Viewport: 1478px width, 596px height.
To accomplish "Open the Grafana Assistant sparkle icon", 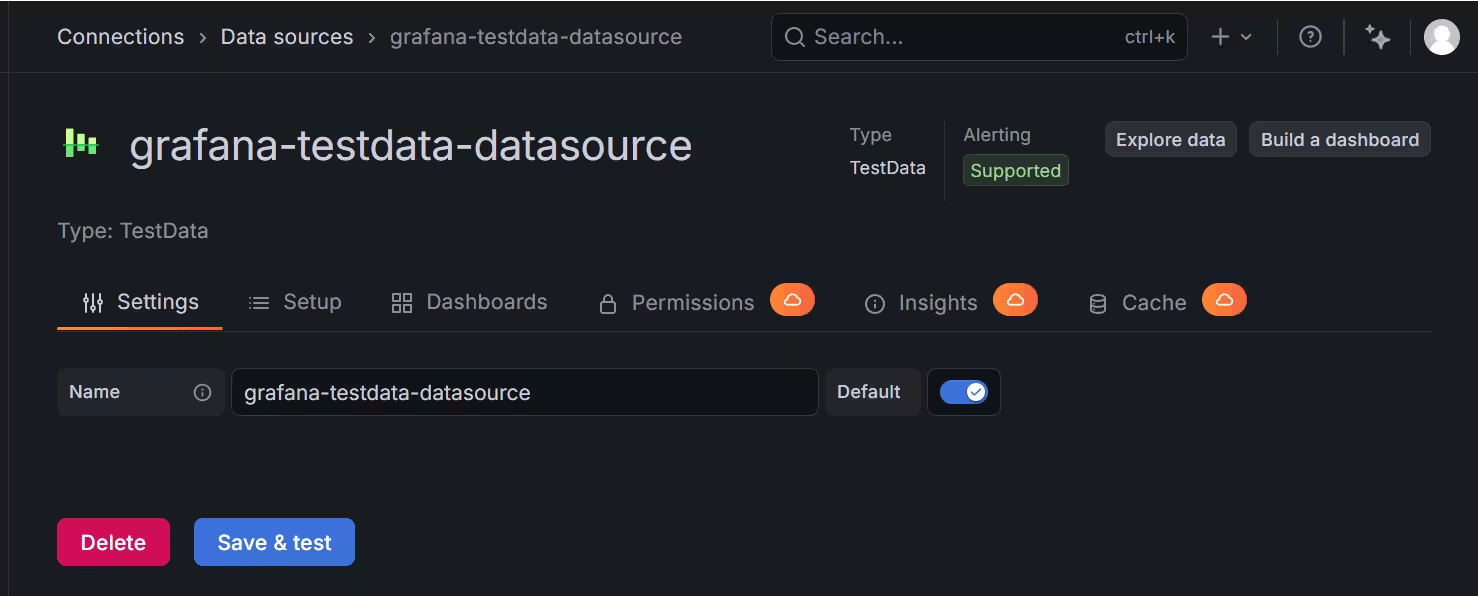I will (1378, 37).
